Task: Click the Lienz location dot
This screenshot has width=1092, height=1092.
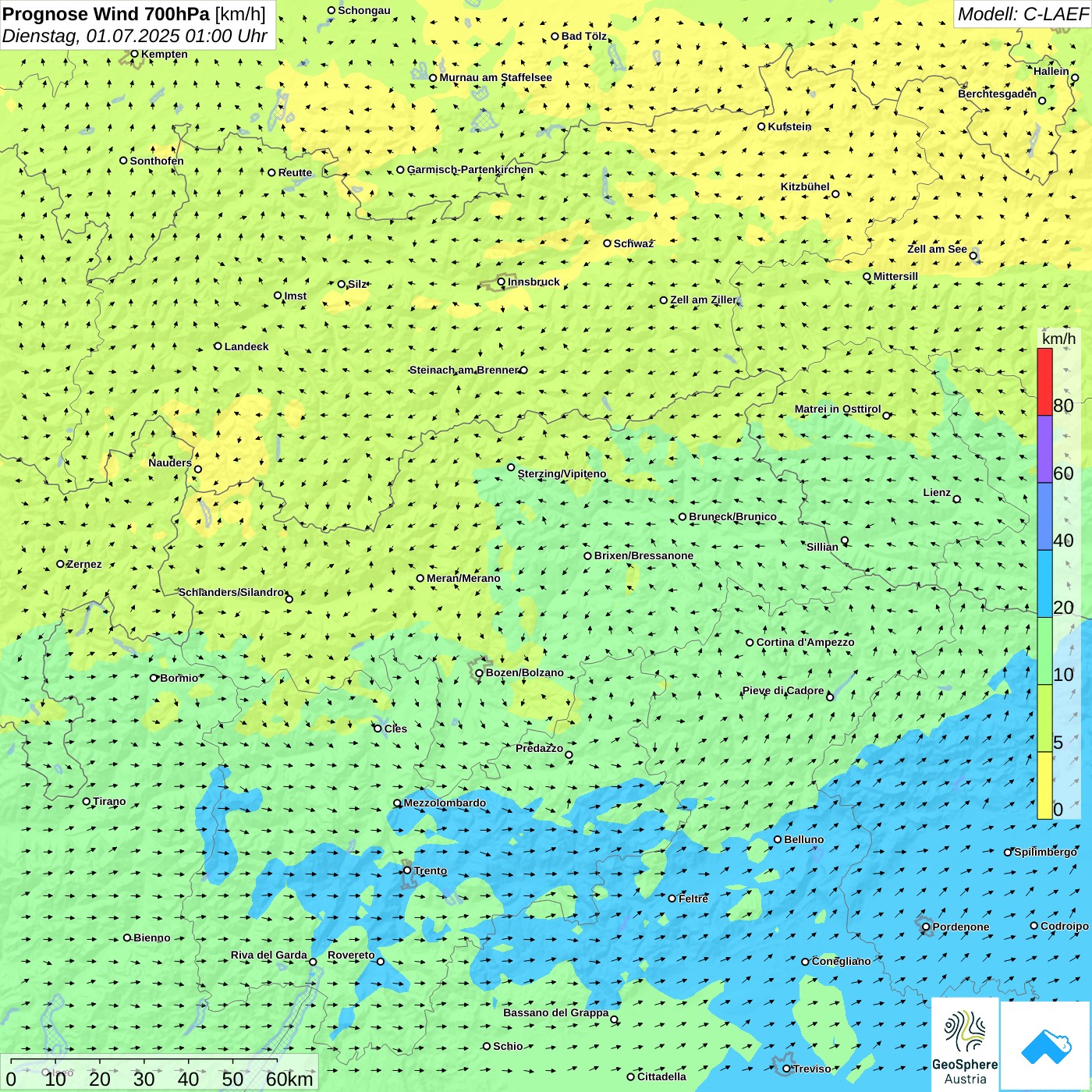Action: [x=957, y=499]
